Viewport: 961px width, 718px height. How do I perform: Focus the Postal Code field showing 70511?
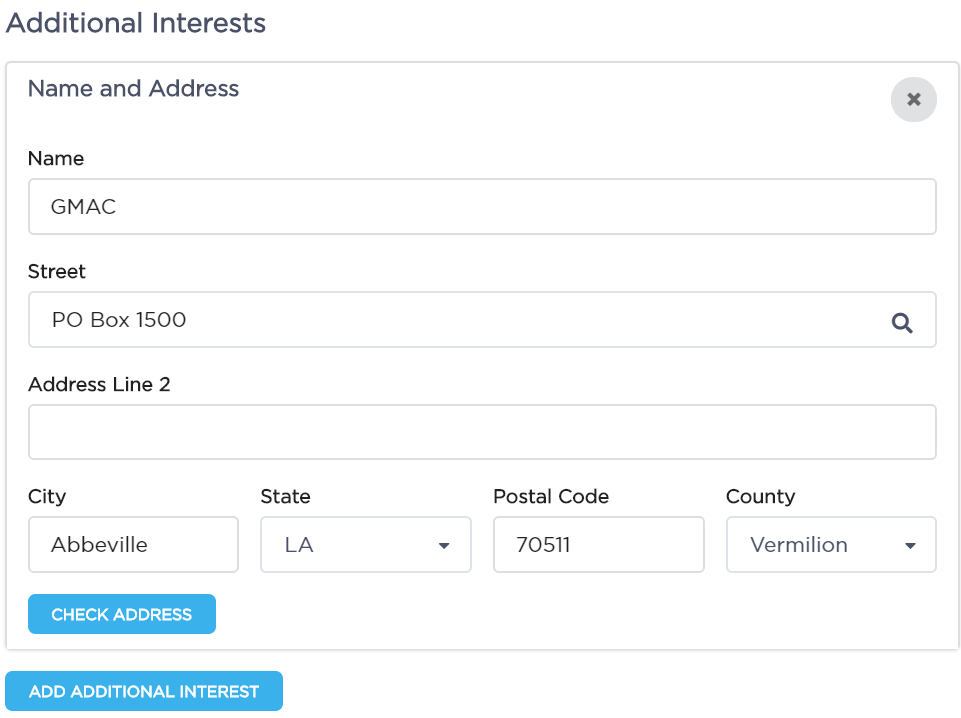(599, 545)
